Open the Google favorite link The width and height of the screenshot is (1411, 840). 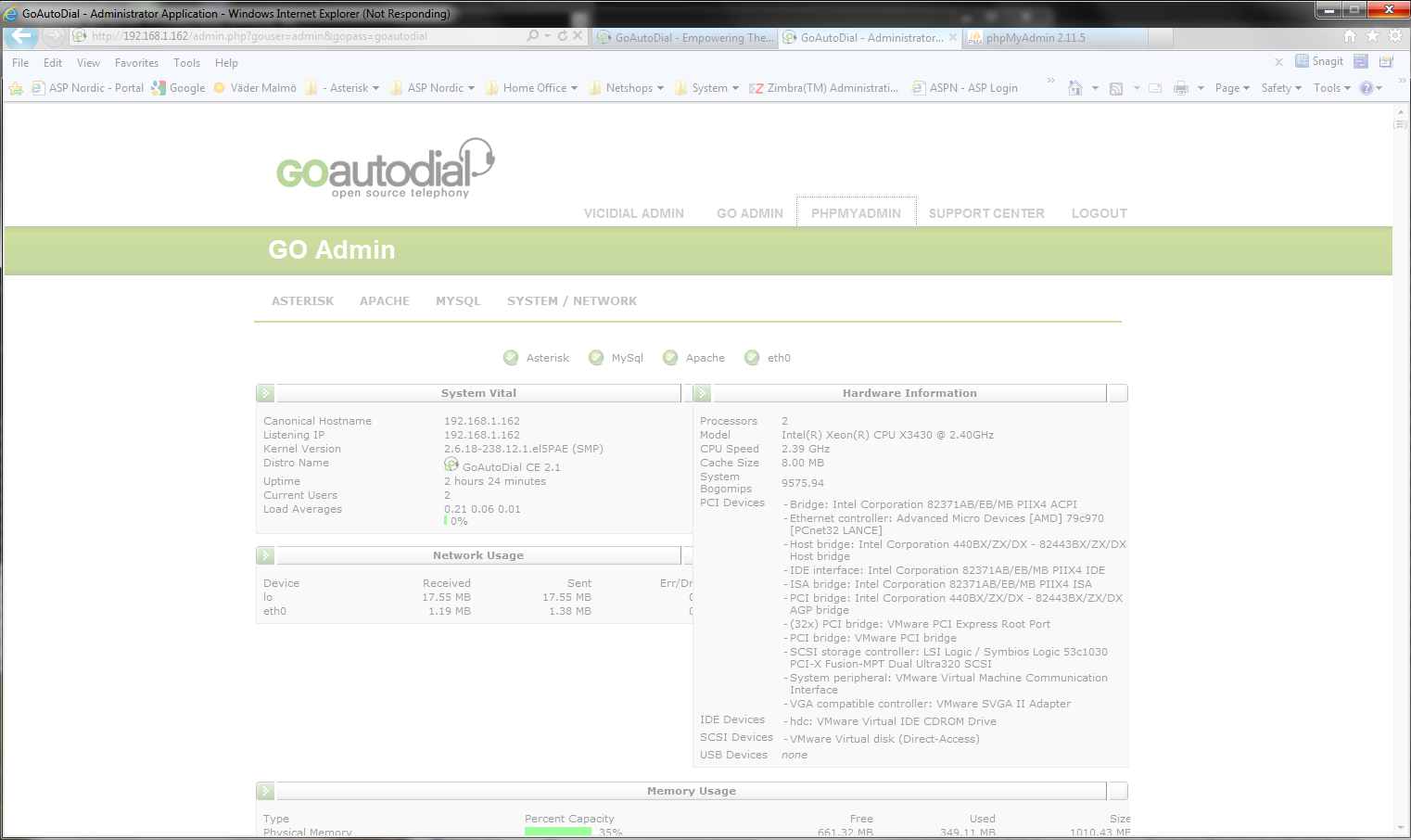click(178, 88)
